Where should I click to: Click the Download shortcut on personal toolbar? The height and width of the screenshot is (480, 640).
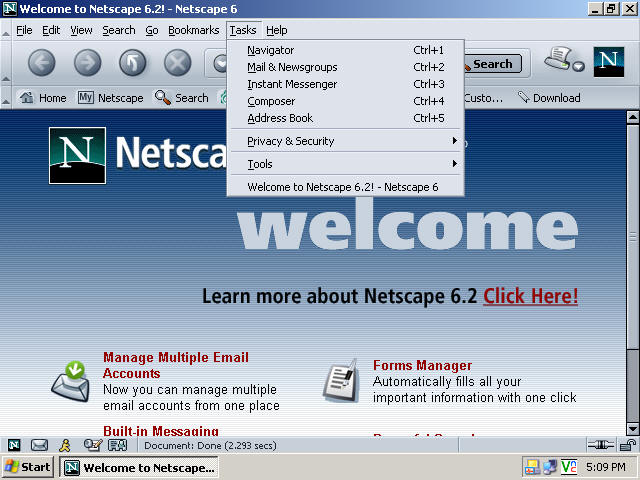click(549, 98)
